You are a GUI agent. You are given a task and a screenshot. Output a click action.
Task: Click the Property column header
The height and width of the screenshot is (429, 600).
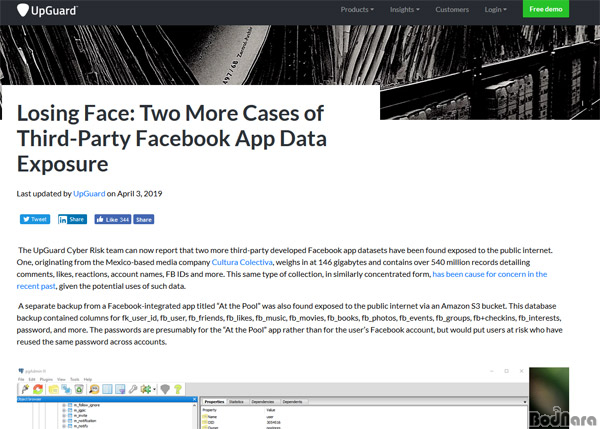click(x=210, y=410)
